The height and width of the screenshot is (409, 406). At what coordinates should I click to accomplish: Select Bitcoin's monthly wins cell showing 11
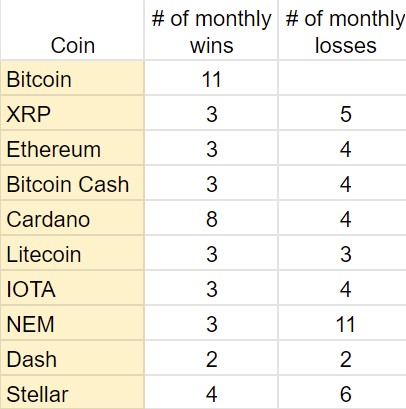click(211, 78)
